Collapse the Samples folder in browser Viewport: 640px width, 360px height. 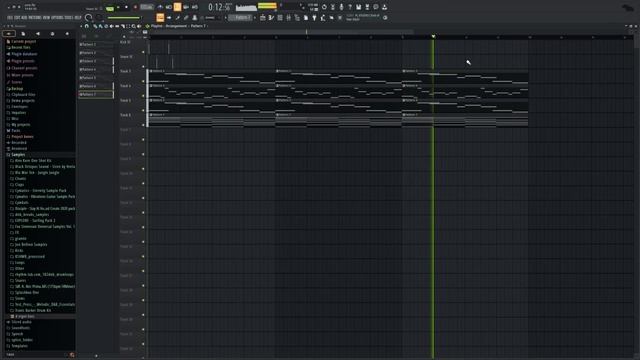pyautogui.click(x=18, y=155)
